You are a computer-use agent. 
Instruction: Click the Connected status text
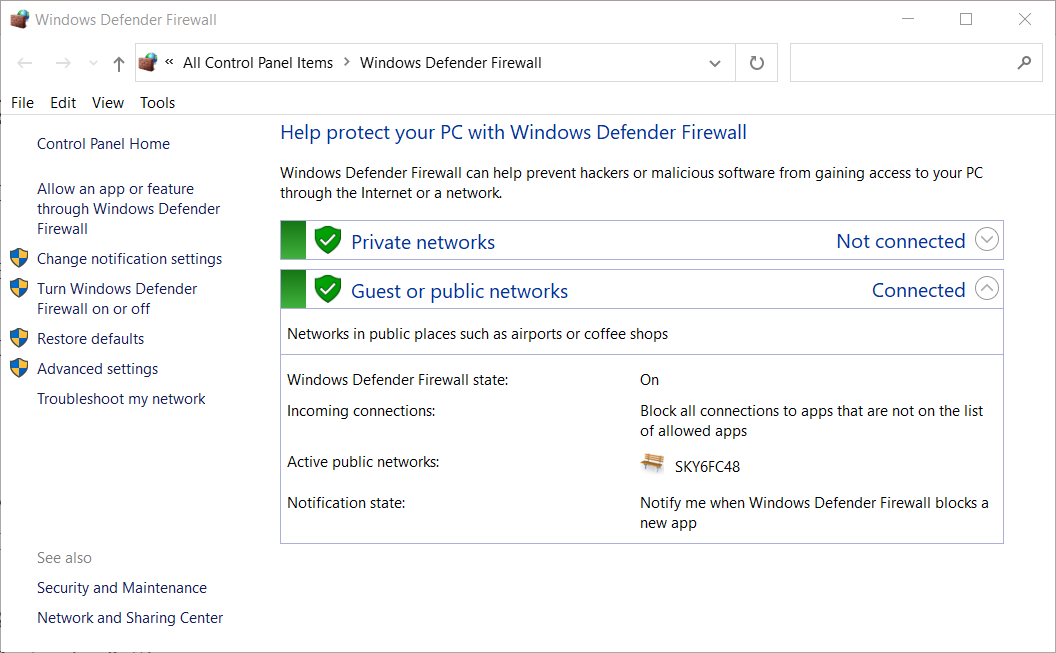point(919,290)
